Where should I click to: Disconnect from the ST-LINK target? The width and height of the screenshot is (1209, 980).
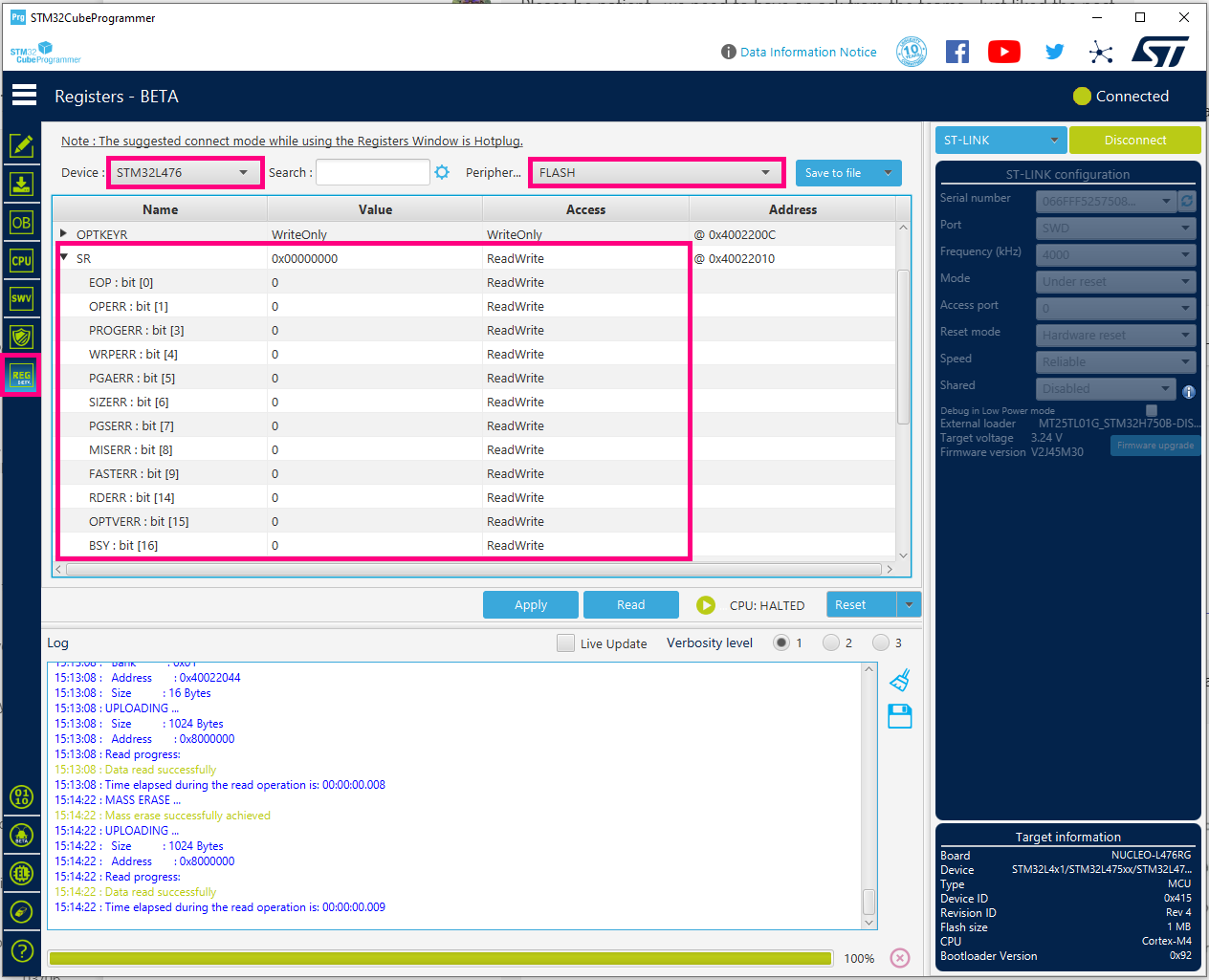pos(1134,140)
